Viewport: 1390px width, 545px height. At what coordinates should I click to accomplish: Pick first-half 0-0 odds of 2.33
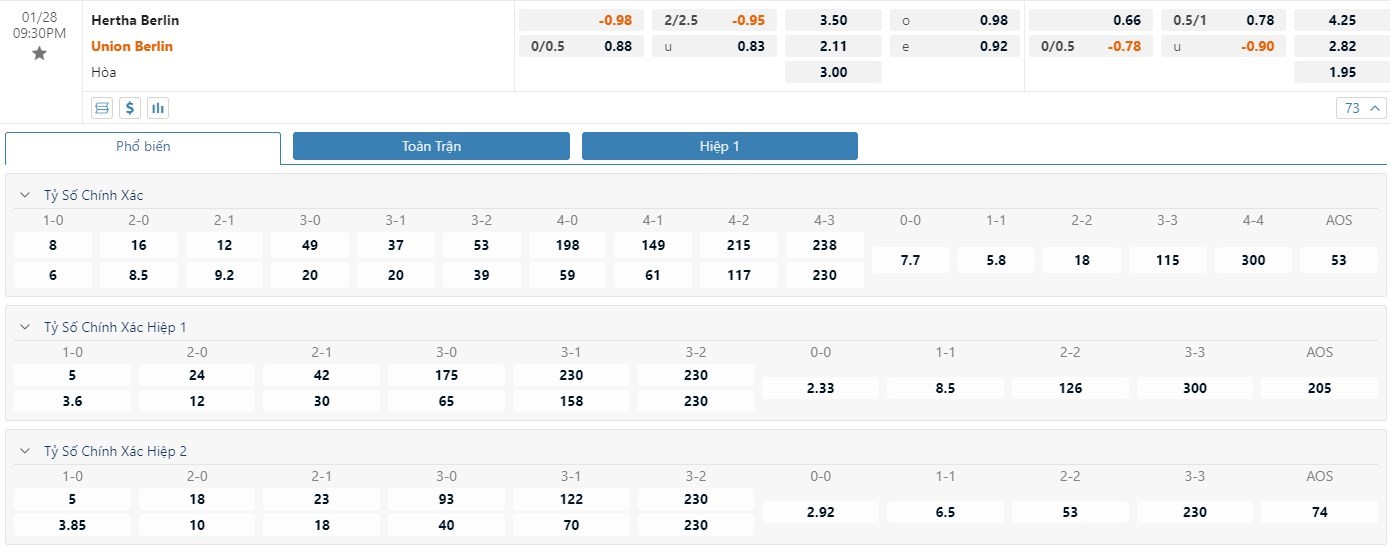[x=820, y=388]
